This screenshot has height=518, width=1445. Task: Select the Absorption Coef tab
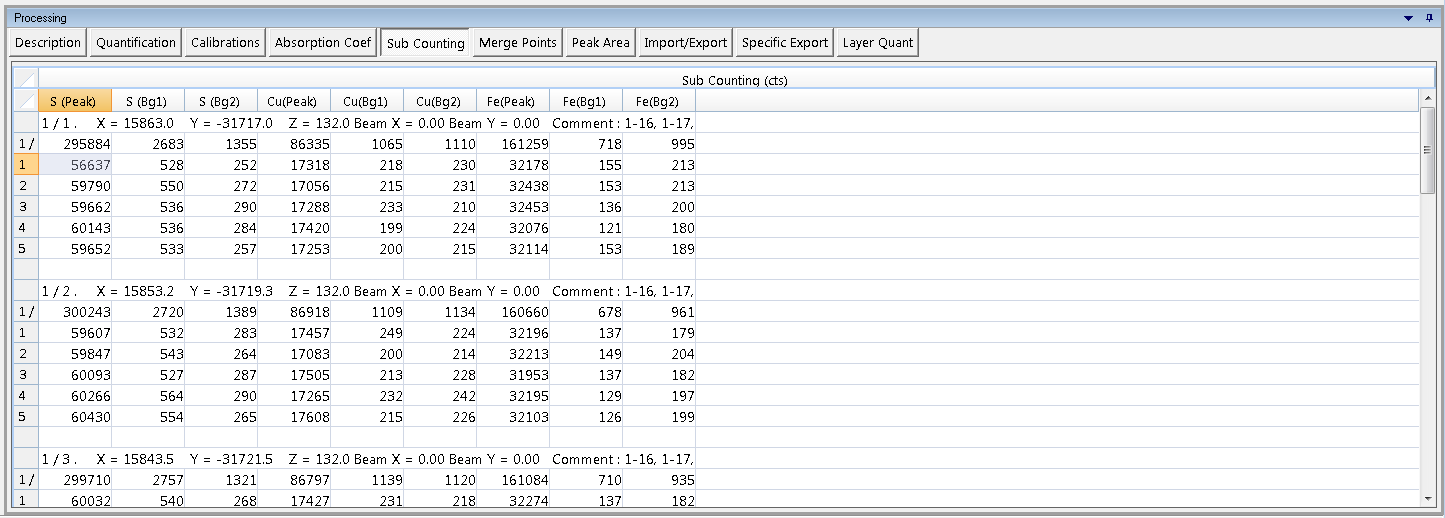coord(323,43)
